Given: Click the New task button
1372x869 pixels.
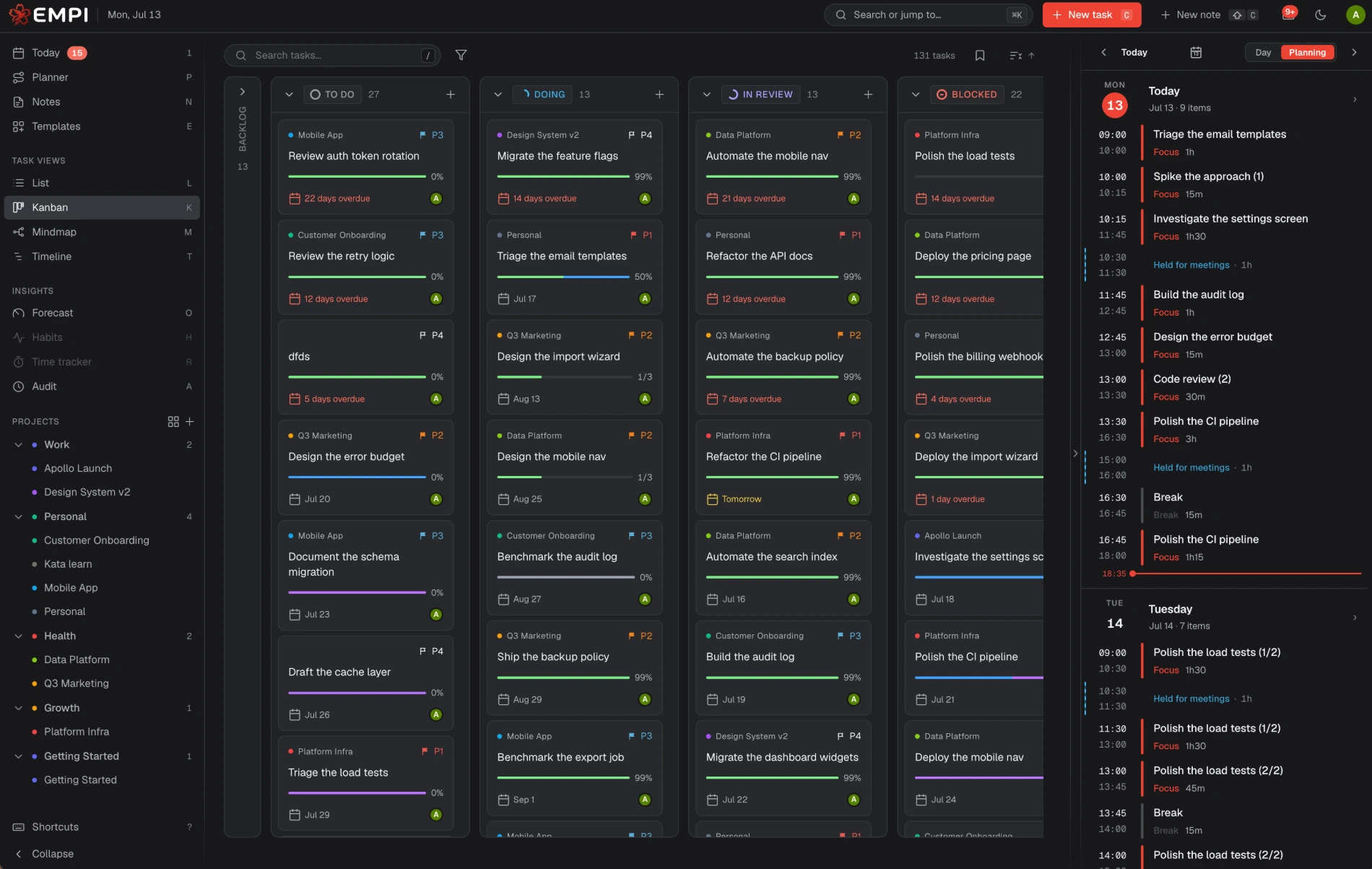Looking at the screenshot, I should (1091, 14).
